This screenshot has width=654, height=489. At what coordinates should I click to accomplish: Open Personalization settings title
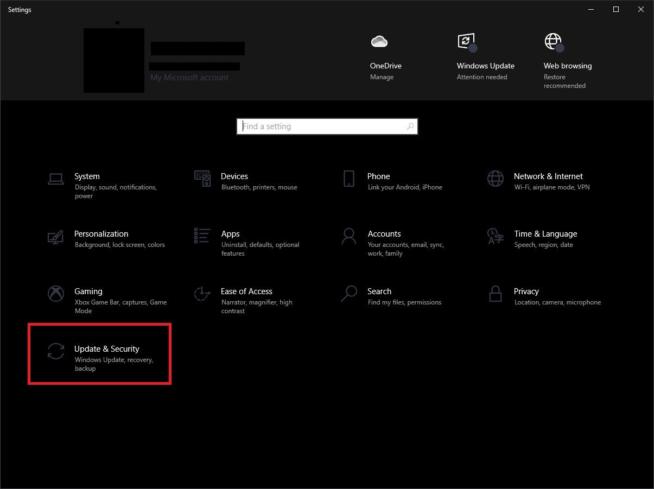tap(101, 234)
